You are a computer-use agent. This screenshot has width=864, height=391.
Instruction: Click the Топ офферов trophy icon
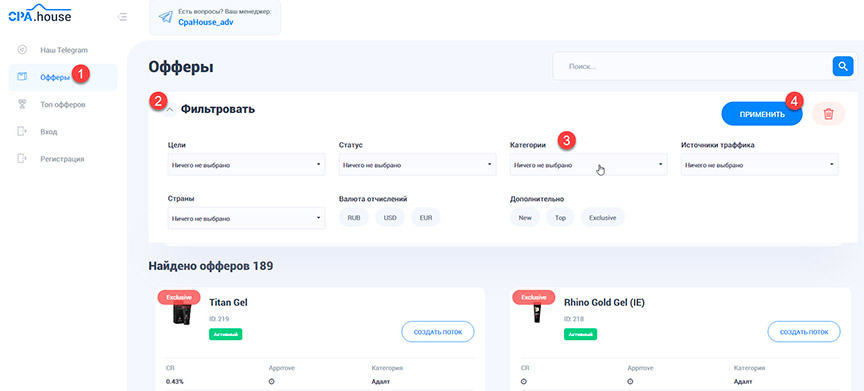coord(22,104)
